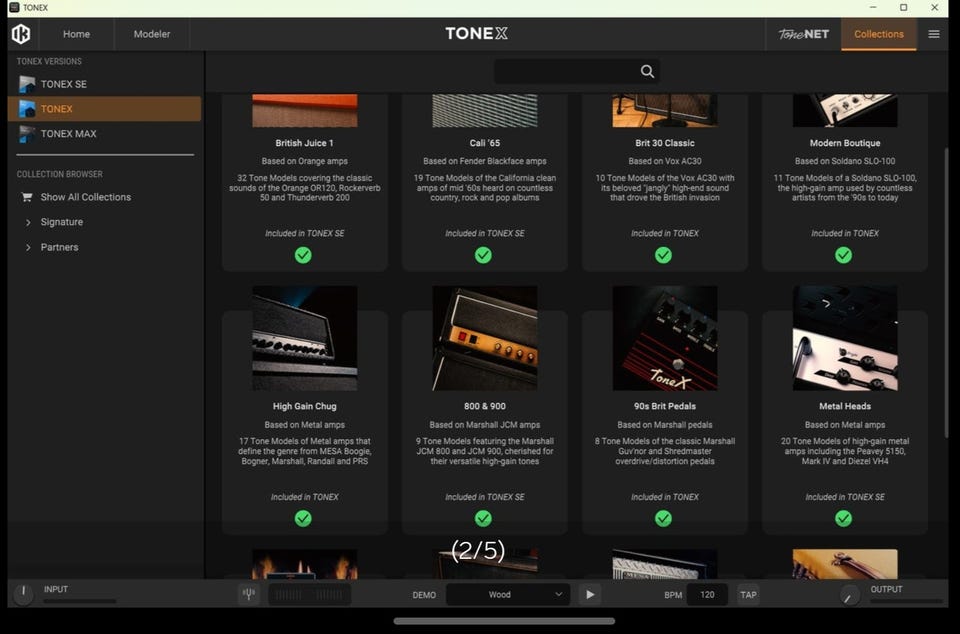
Task: Open the High Gain Chug thumbnail
Action: pyautogui.click(x=305, y=338)
